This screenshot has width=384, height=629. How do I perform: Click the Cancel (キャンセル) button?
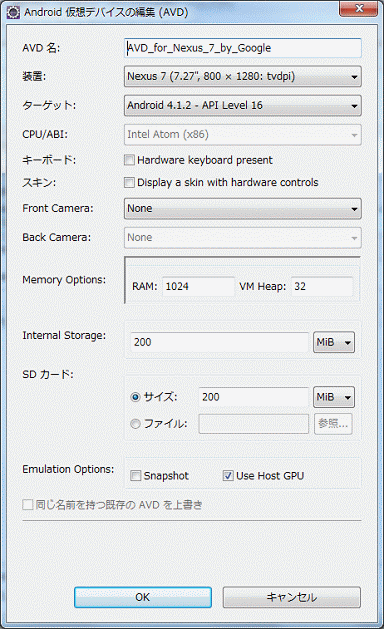pos(292,597)
